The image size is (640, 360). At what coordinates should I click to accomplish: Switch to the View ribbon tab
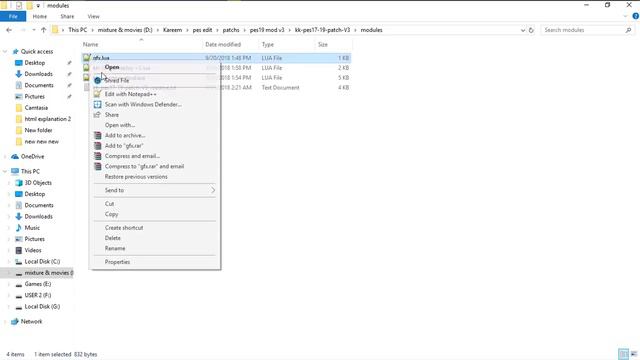[93, 16]
